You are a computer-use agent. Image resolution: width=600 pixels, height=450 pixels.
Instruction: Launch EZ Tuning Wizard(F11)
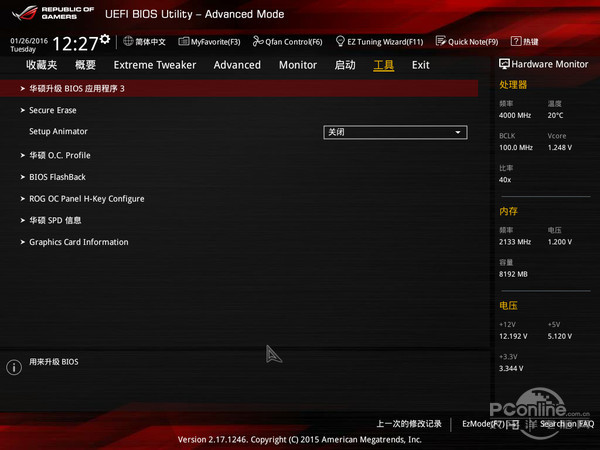(380, 42)
